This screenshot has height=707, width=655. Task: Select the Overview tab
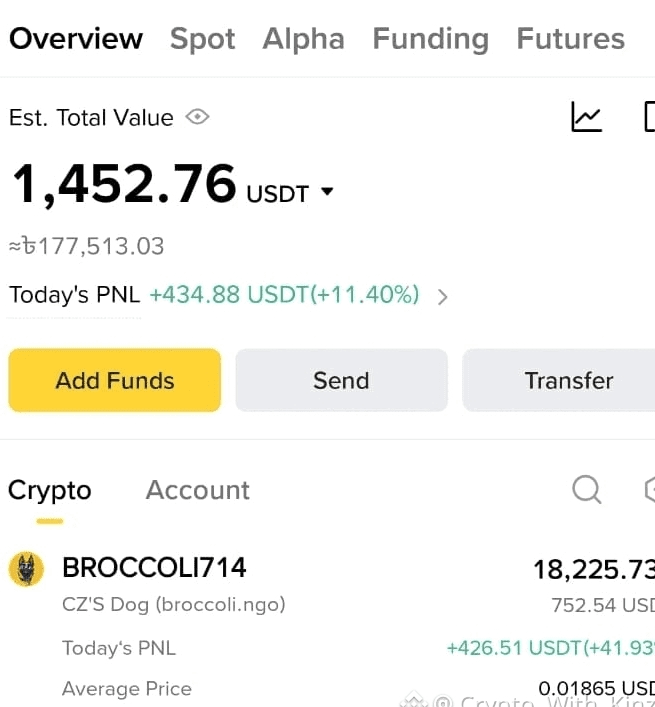[x=76, y=38]
